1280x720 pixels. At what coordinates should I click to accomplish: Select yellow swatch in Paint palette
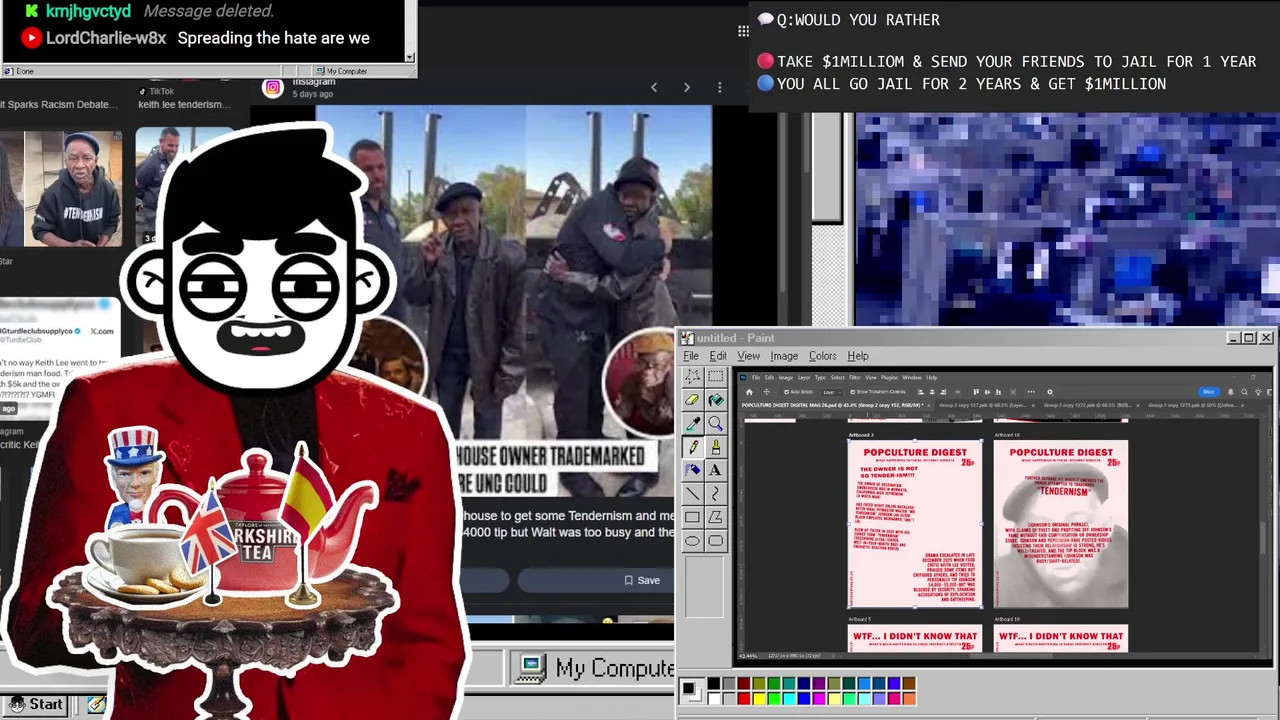(759, 698)
